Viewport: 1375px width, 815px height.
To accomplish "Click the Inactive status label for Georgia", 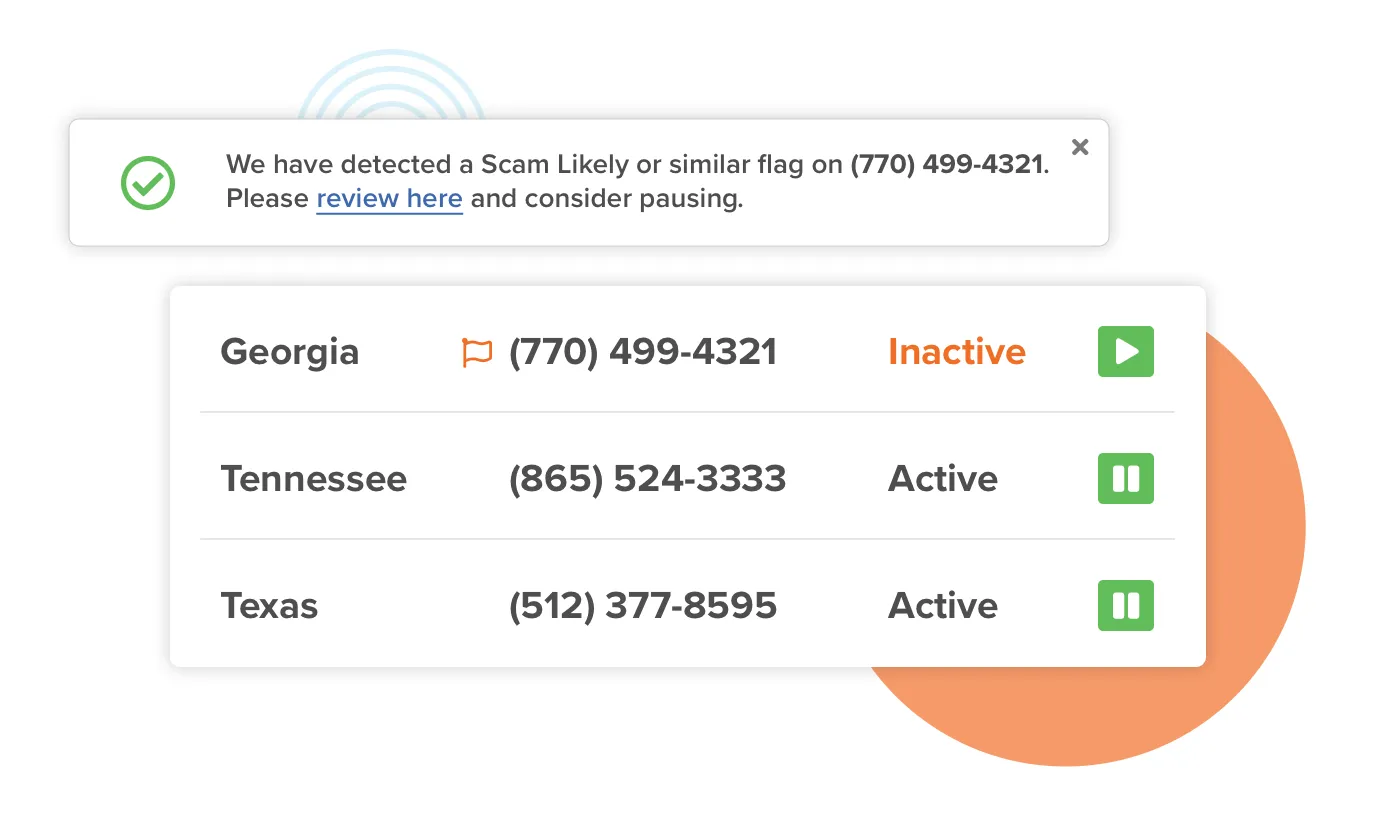I will [x=956, y=351].
